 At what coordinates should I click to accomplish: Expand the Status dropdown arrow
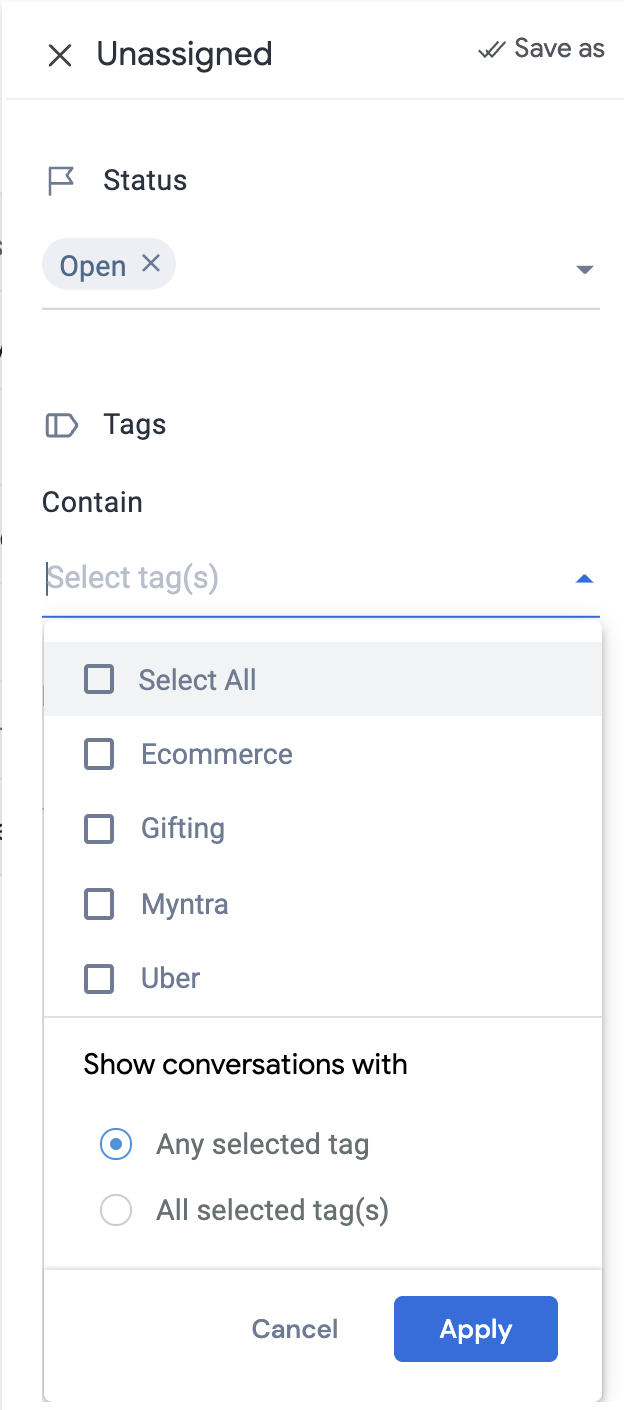pyautogui.click(x=586, y=269)
